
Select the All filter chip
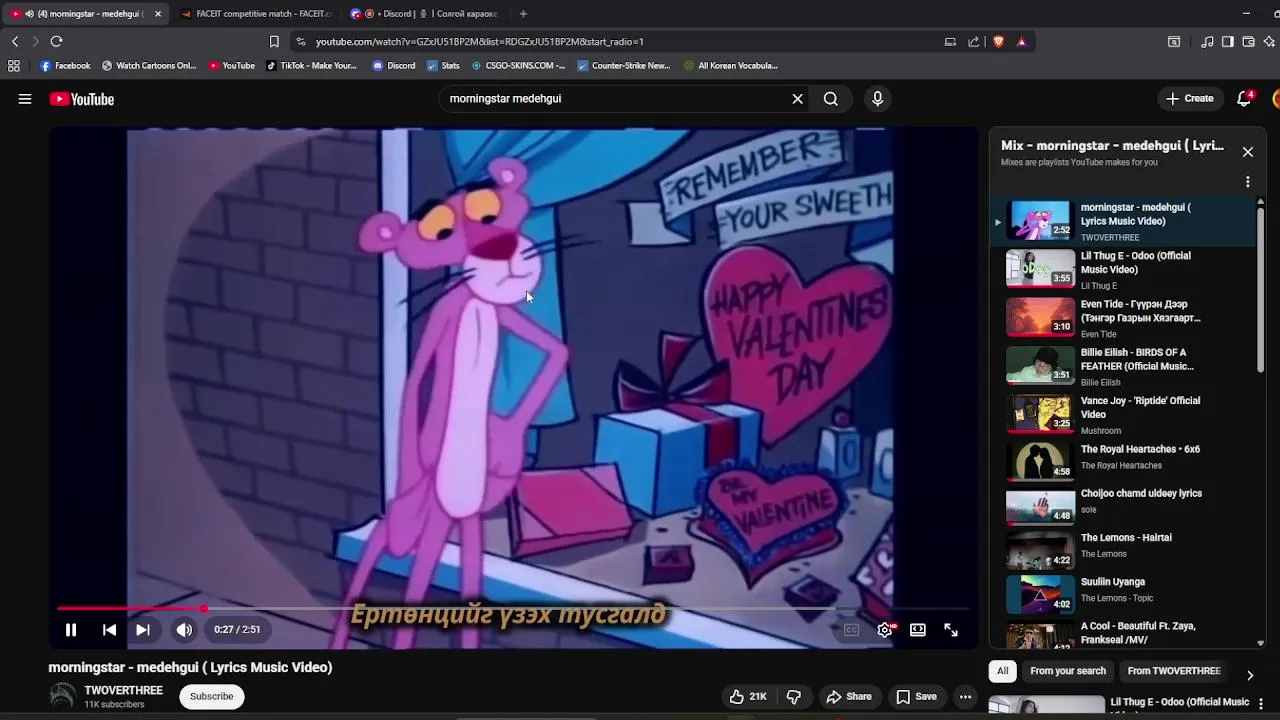1002,671
